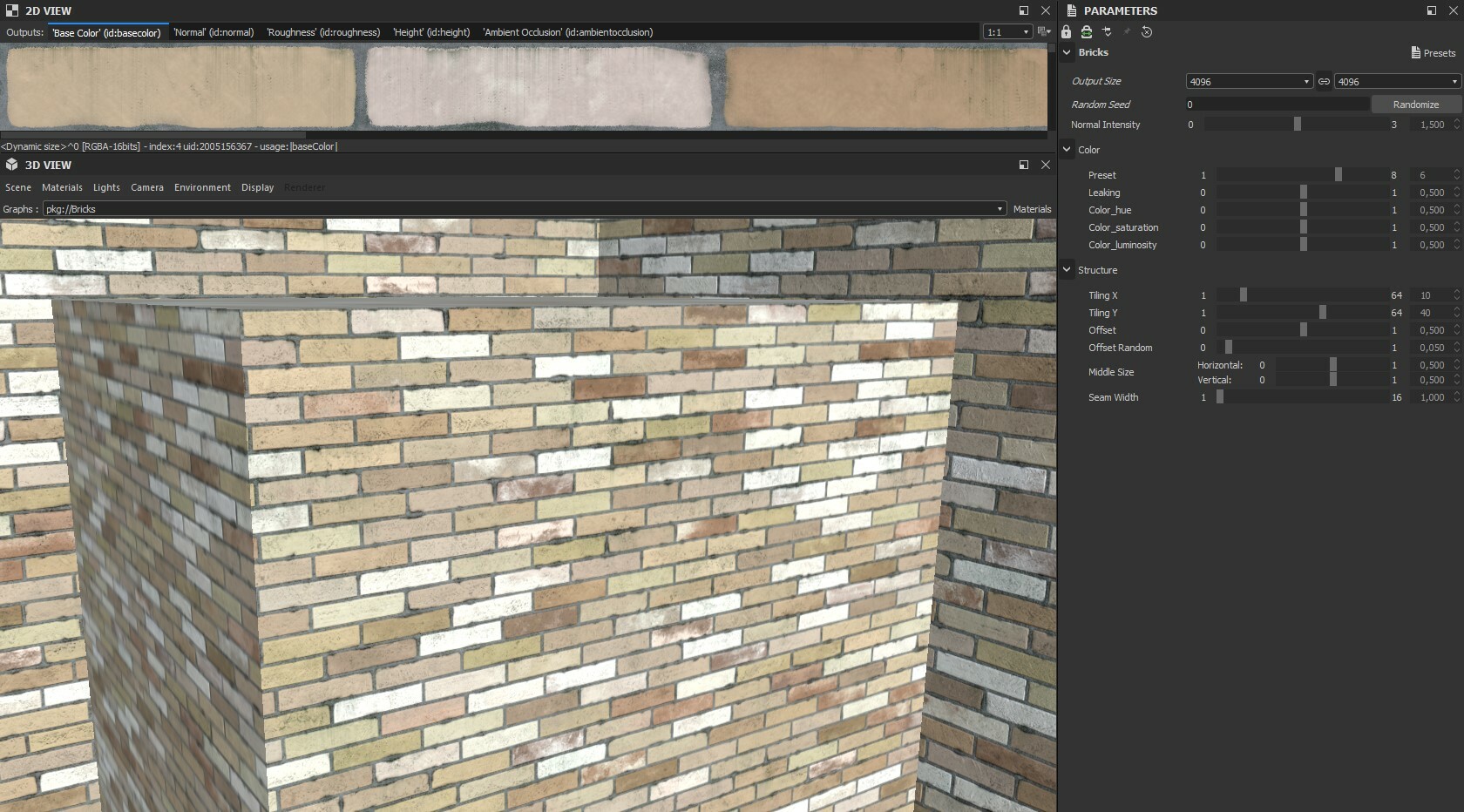
Task: Click the link icon between Output Size fields
Action: 1325,81
